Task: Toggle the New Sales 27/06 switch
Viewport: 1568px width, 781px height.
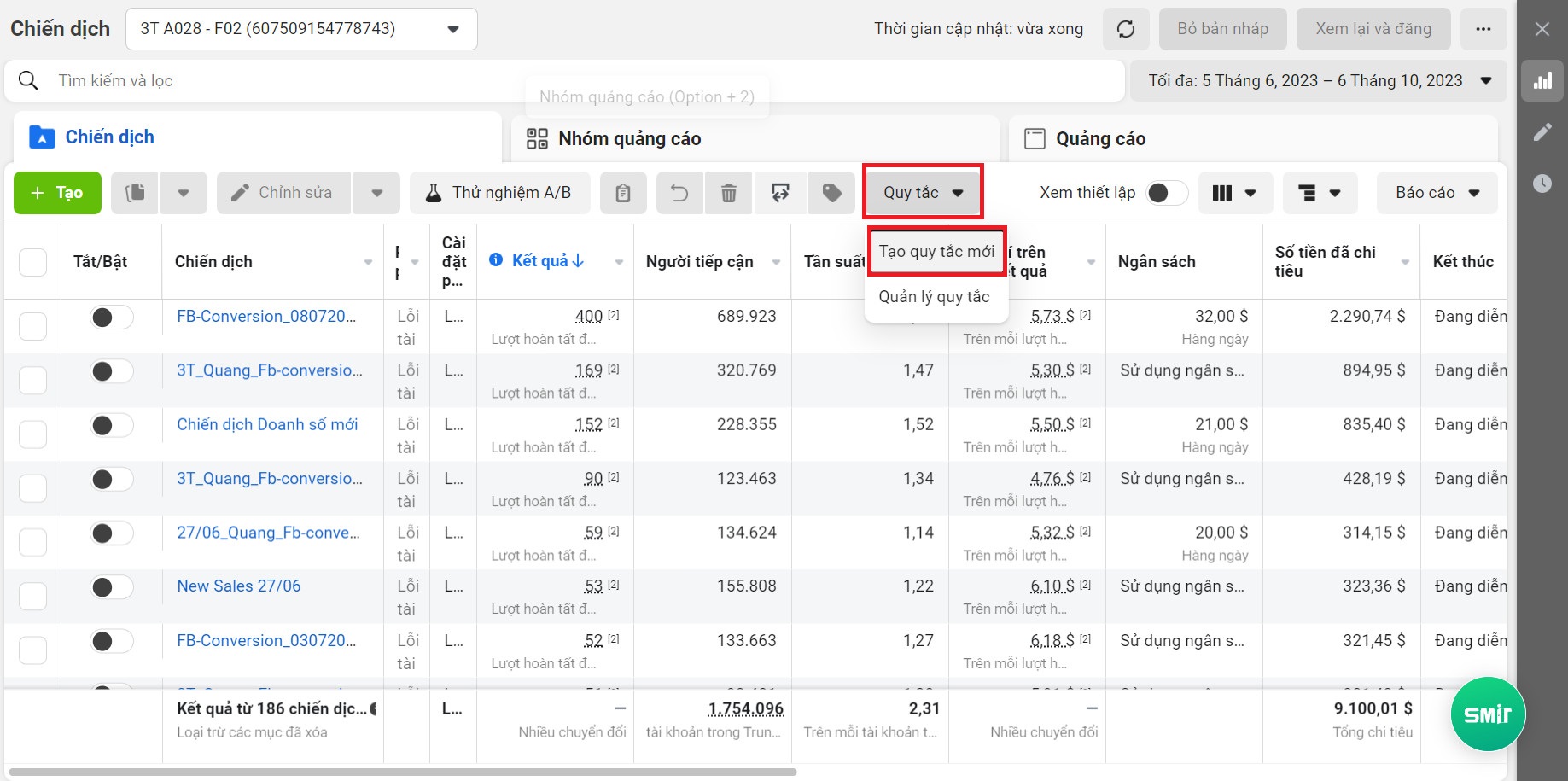Action: click(112, 587)
